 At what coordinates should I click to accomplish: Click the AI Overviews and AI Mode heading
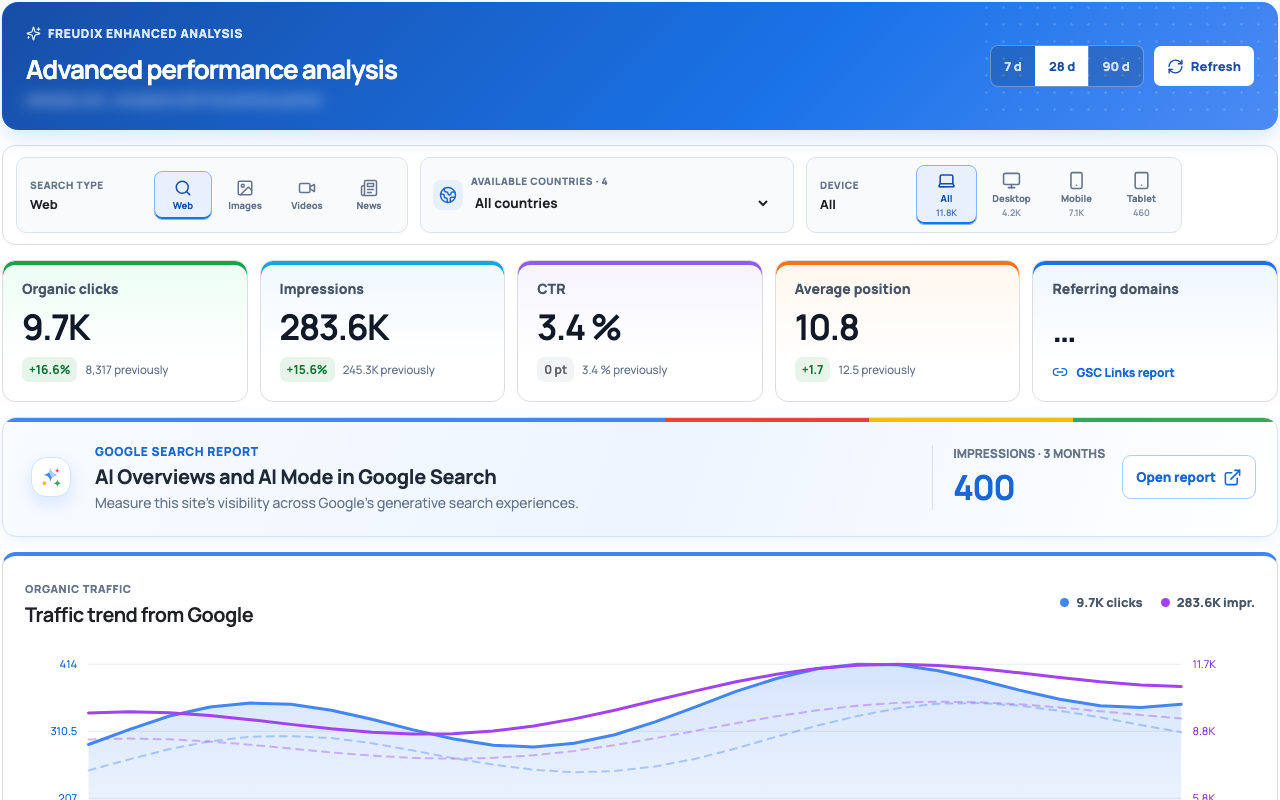(x=296, y=477)
